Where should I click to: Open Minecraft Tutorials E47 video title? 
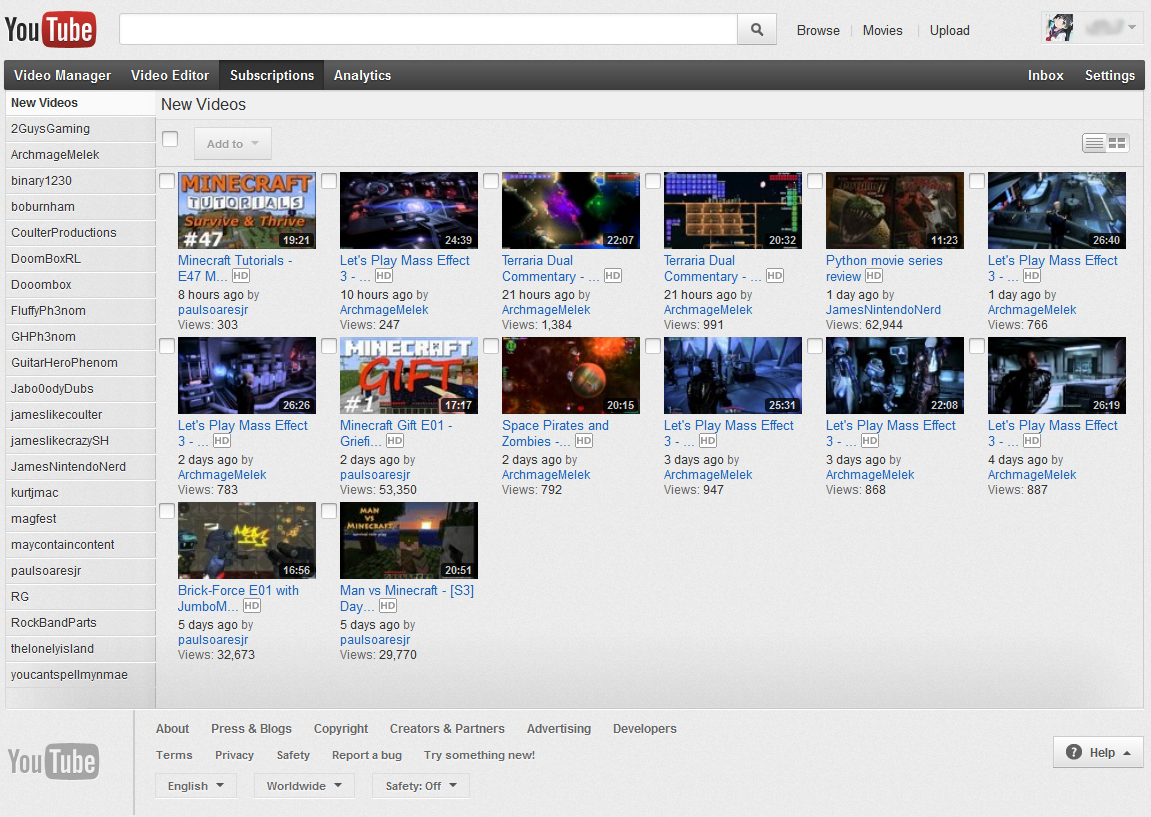[235, 268]
